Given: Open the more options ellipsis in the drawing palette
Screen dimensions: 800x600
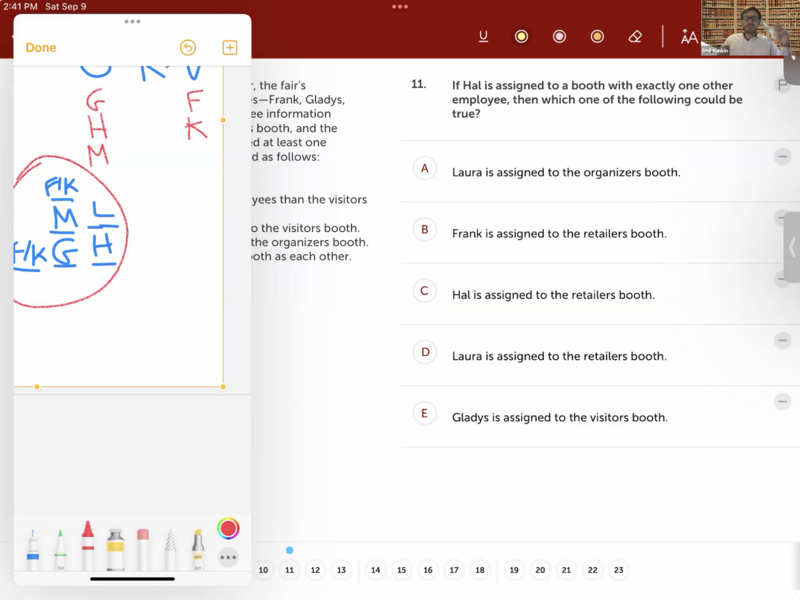Looking at the screenshot, I should click(228, 558).
